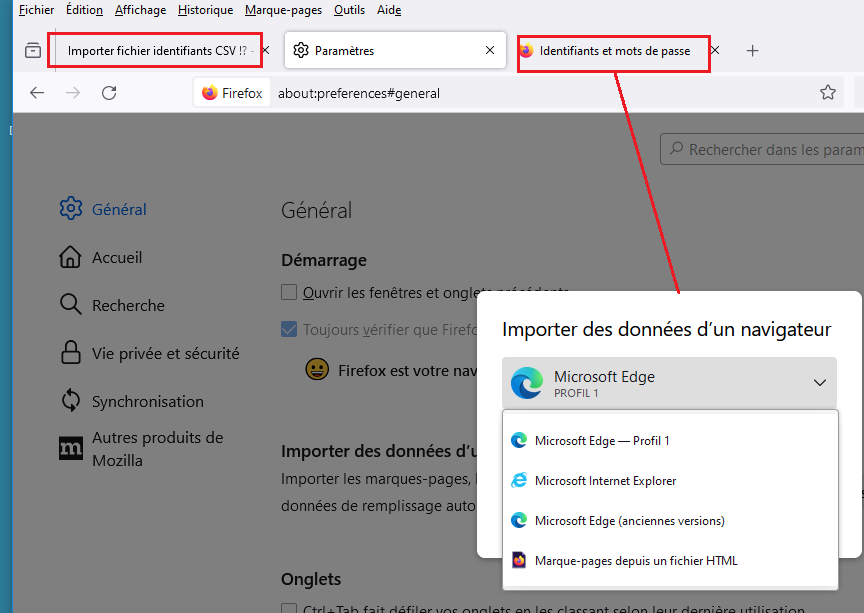This screenshot has height=613, width=864.
Task: Open the Affichage menu
Action: [141, 10]
